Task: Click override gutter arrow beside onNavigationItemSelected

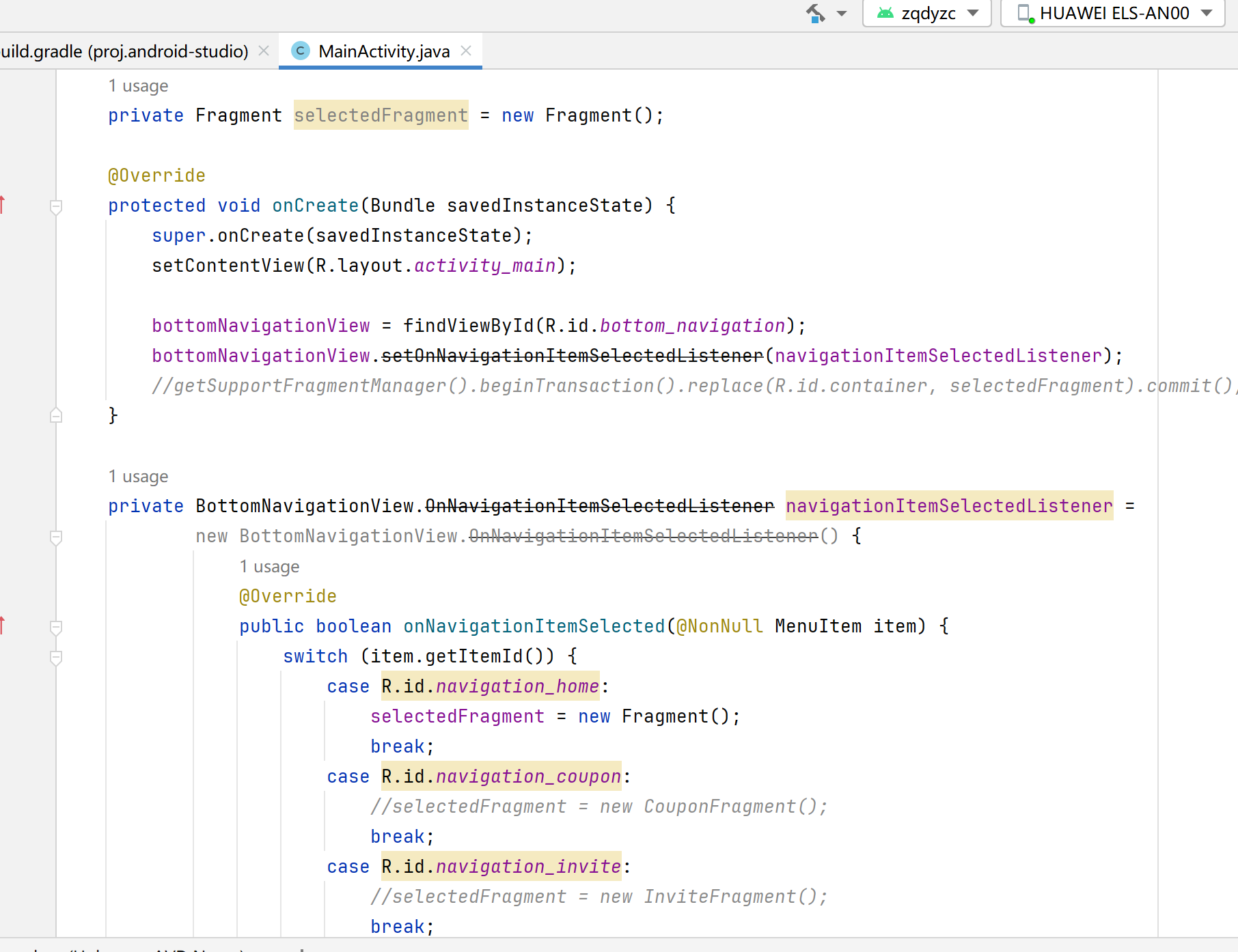Action: pos(3,625)
